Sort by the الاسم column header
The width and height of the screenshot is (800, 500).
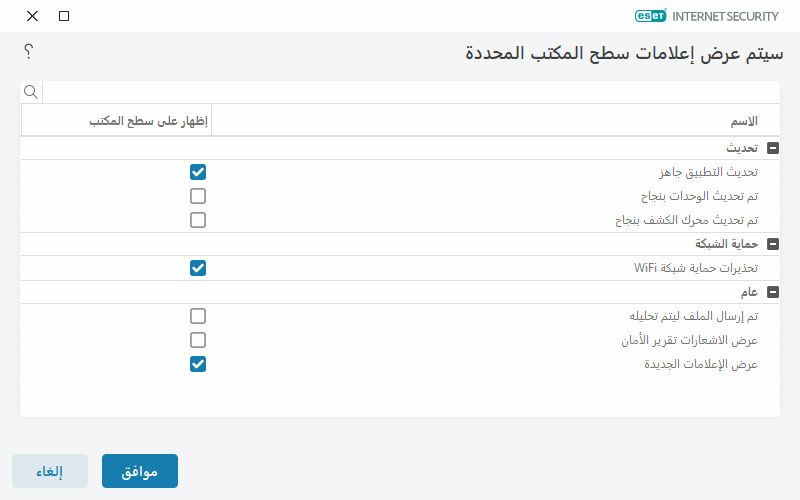pos(744,121)
